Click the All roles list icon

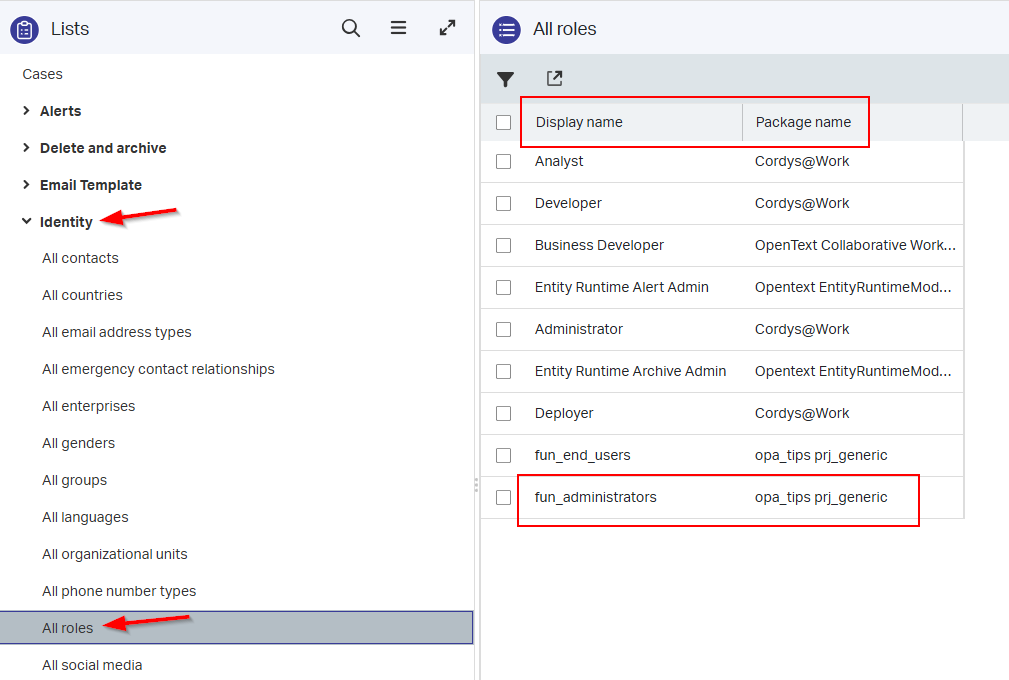[x=507, y=30]
